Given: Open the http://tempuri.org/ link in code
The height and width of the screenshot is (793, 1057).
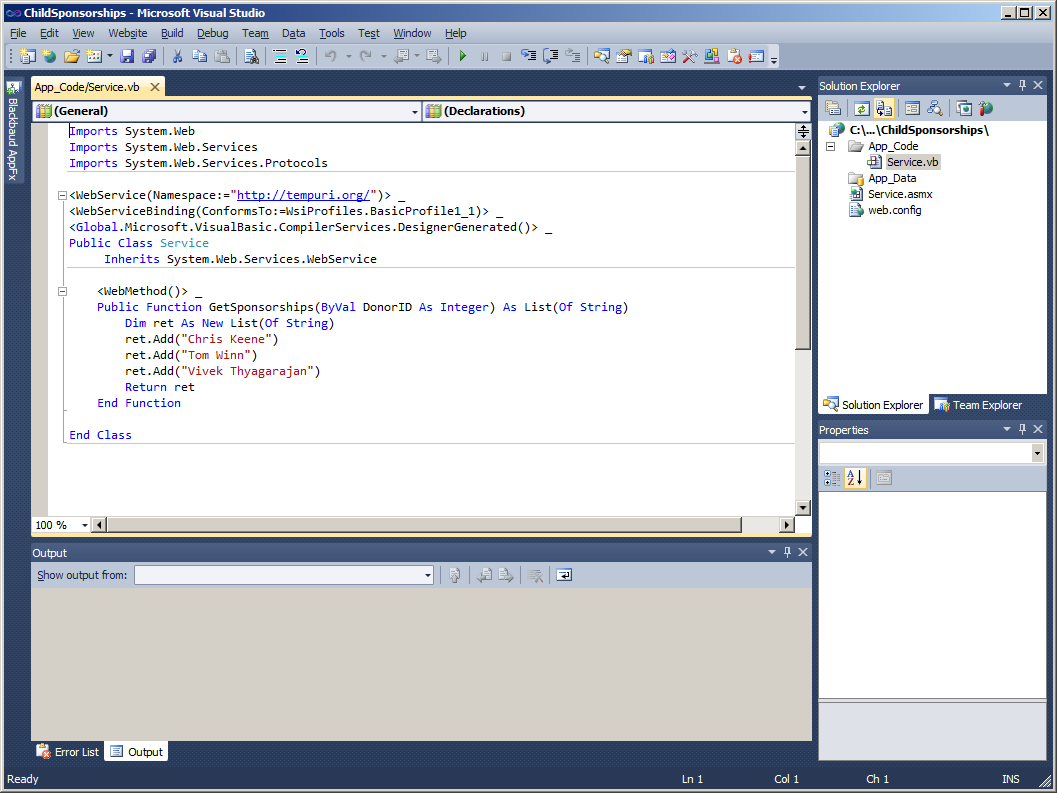Looking at the screenshot, I should point(303,195).
